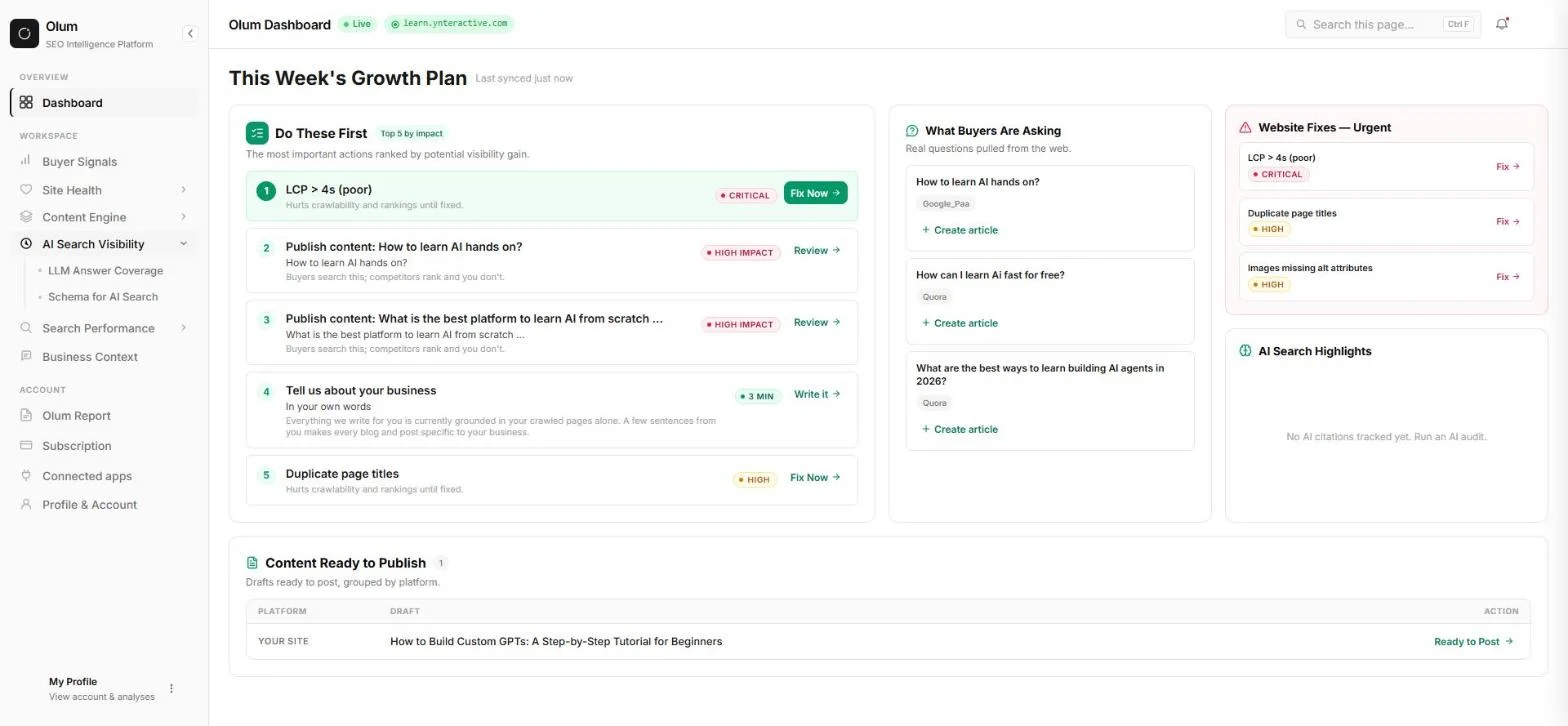This screenshot has height=726, width=1568.
Task: Click the Site Health heart icon
Action: click(x=26, y=190)
